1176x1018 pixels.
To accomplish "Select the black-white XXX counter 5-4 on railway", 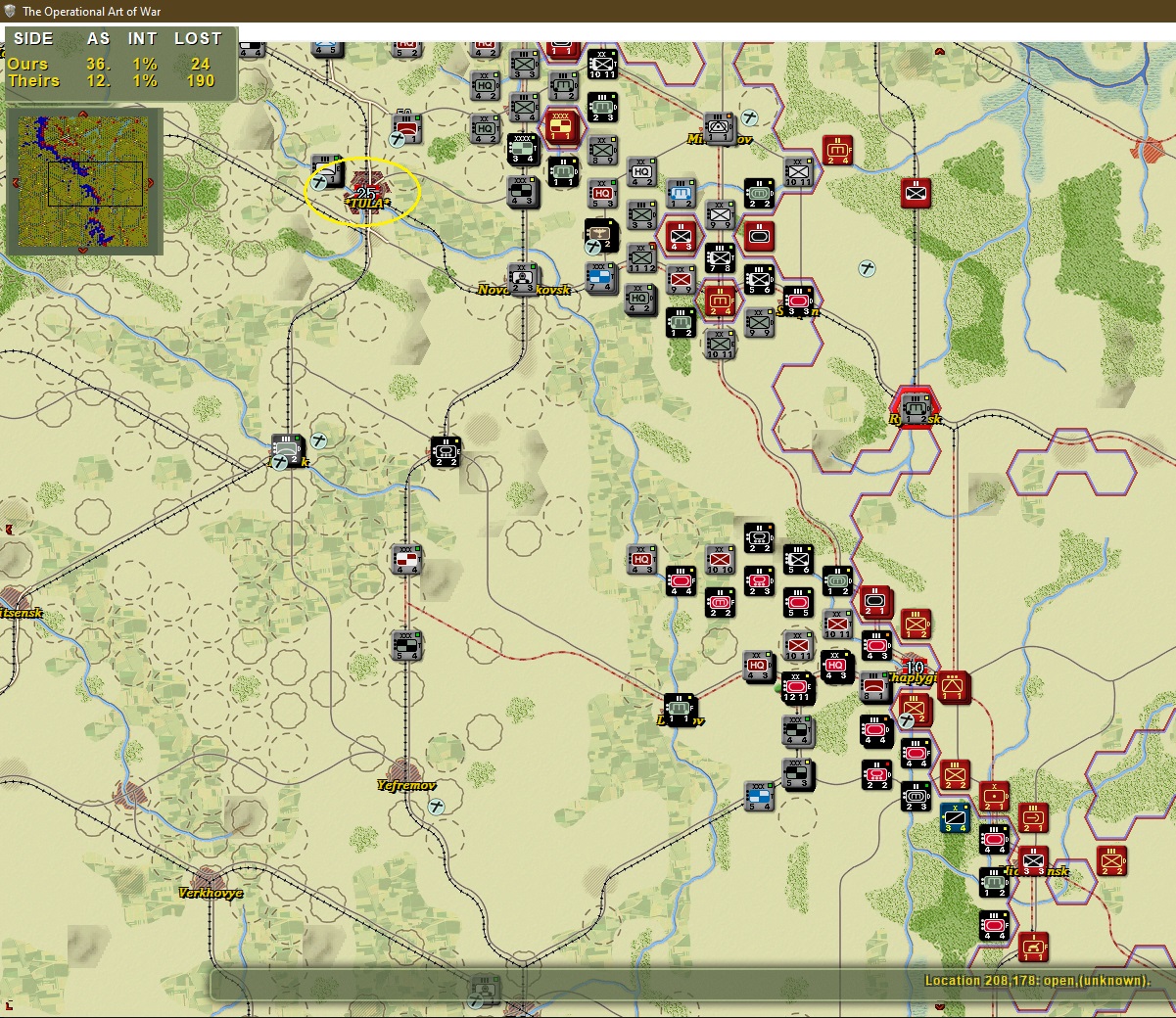I will (x=406, y=645).
